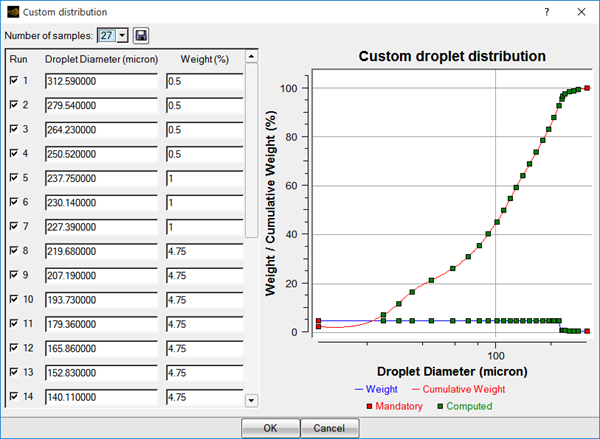Click the scroll up arrow of the table
This screenshot has width=600, height=439.
pyautogui.click(x=251, y=58)
